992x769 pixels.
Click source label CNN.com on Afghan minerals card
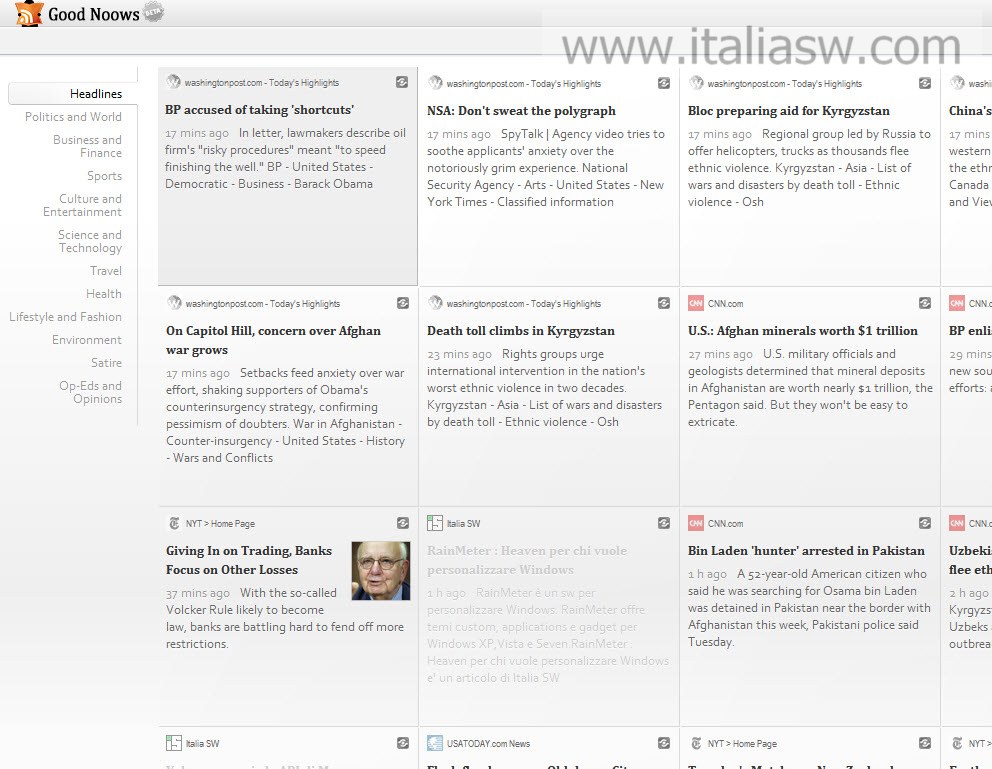pos(726,304)
